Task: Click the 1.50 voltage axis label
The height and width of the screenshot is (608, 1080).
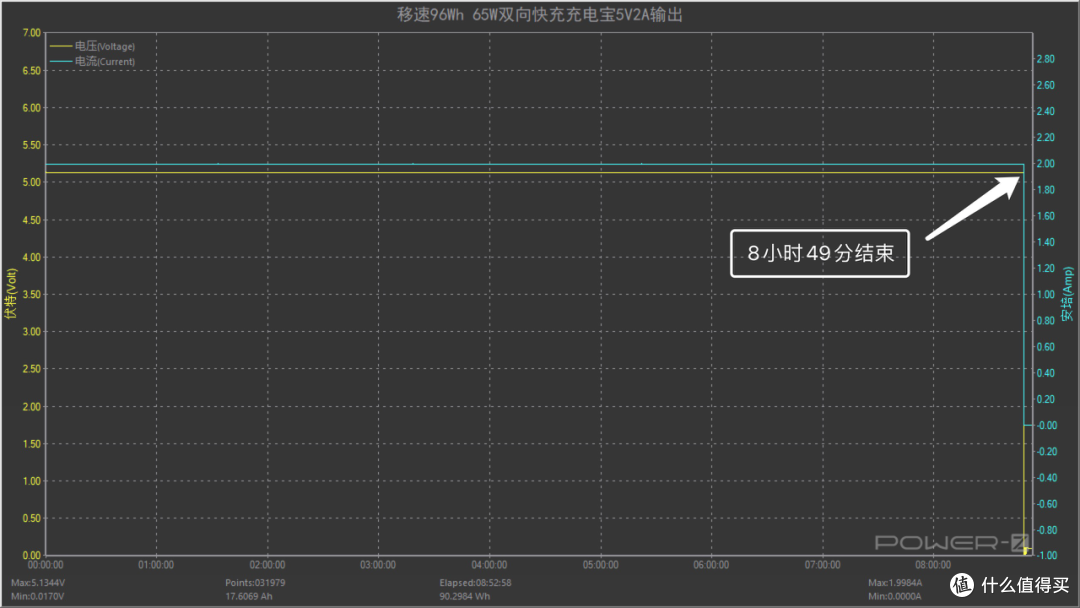Action: (32, 443)
